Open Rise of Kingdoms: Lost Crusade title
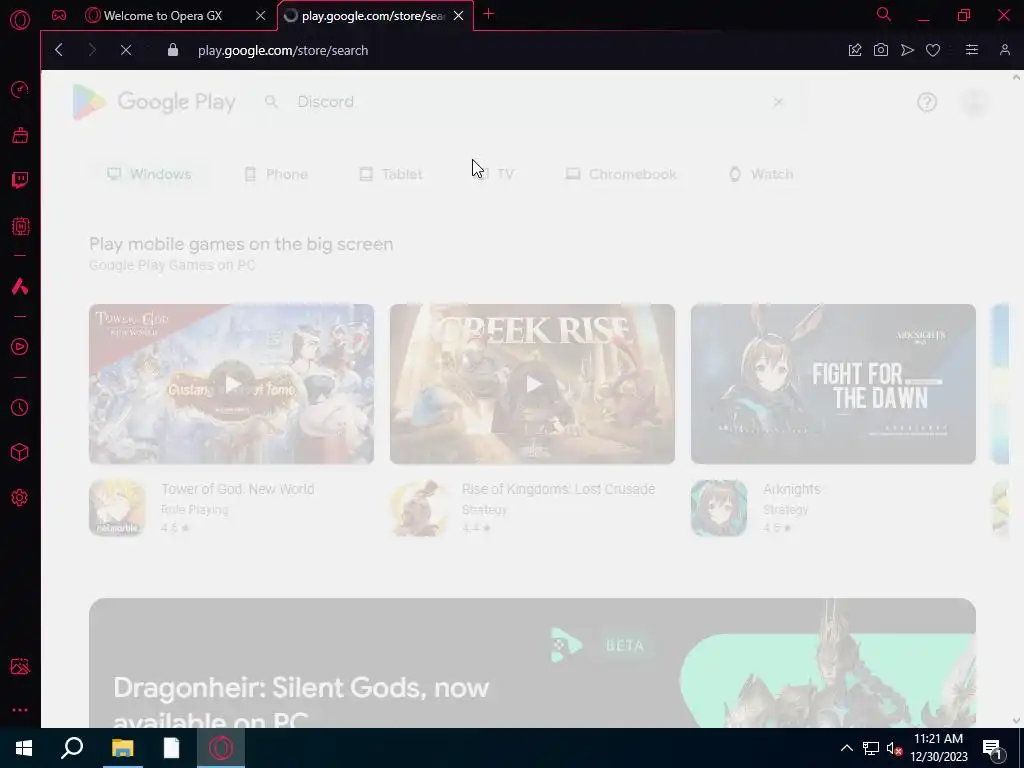 [x=558, y=489]
